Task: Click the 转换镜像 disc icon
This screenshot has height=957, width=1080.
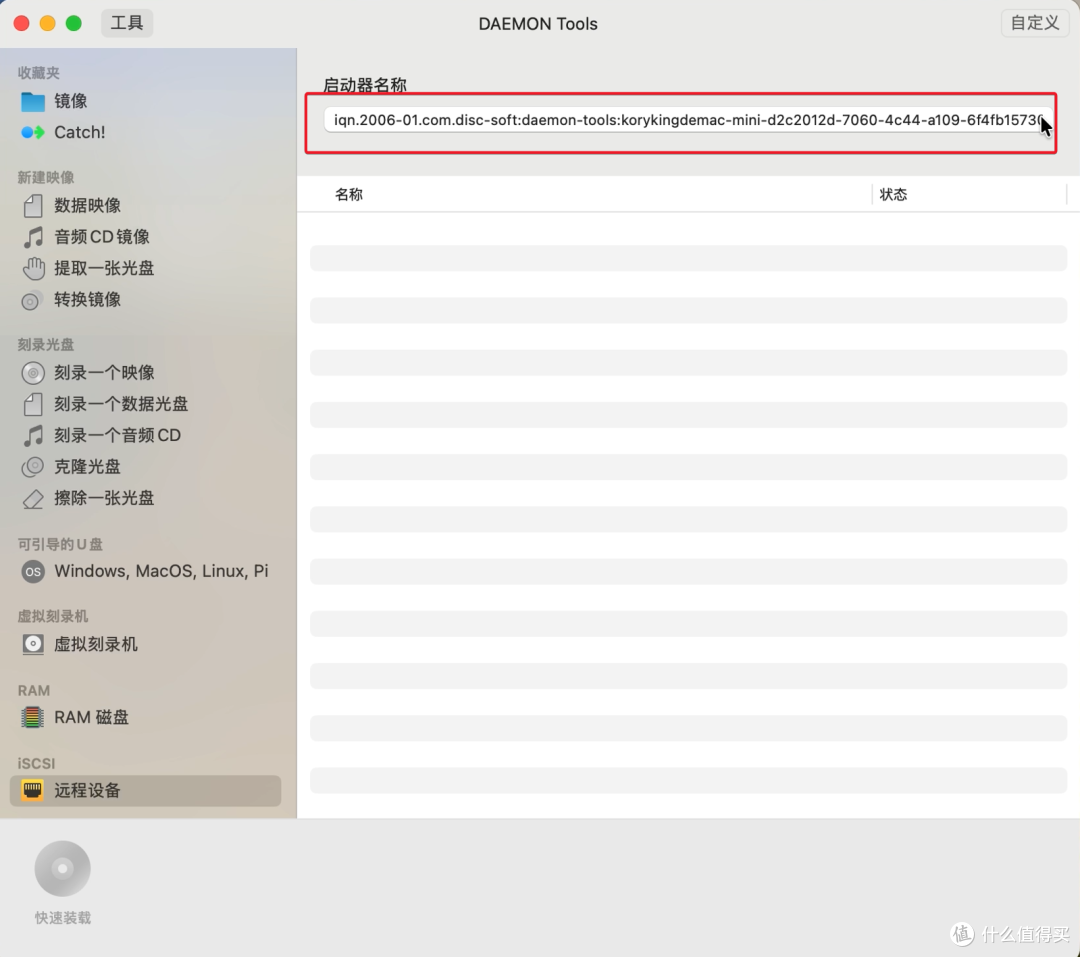Action: pyautogui.click(x=30, y=300)
